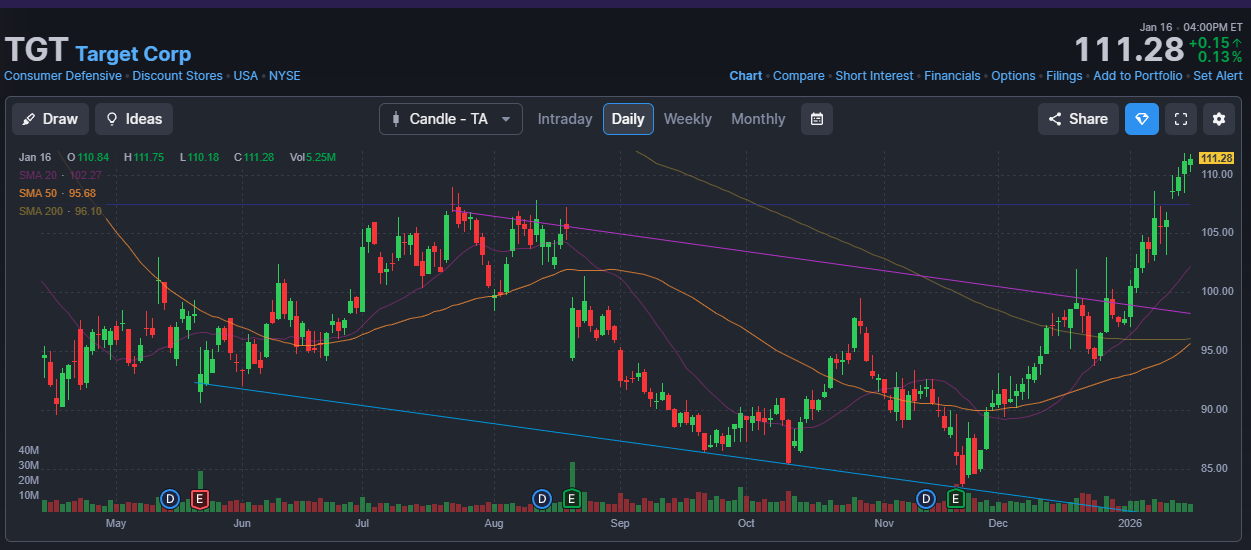Click the Share button
1251x550 pixels.
coord(1078,119)
